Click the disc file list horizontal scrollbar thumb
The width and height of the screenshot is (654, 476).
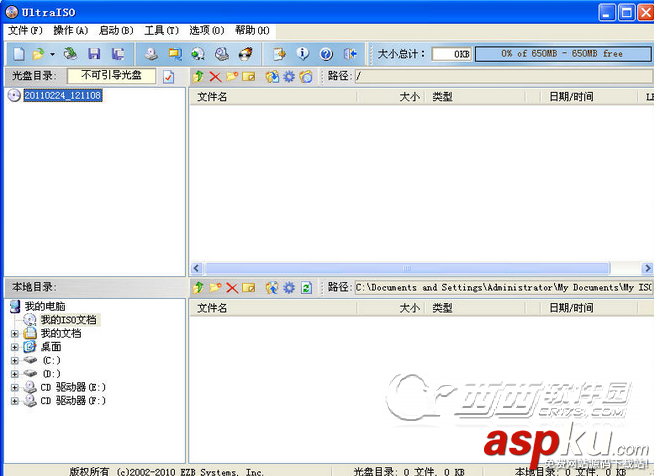click(x=407, y=268)
